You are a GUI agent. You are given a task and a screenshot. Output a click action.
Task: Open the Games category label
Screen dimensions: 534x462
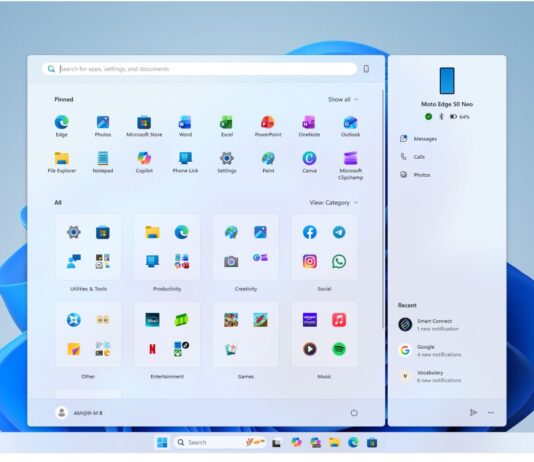[246, 376]
